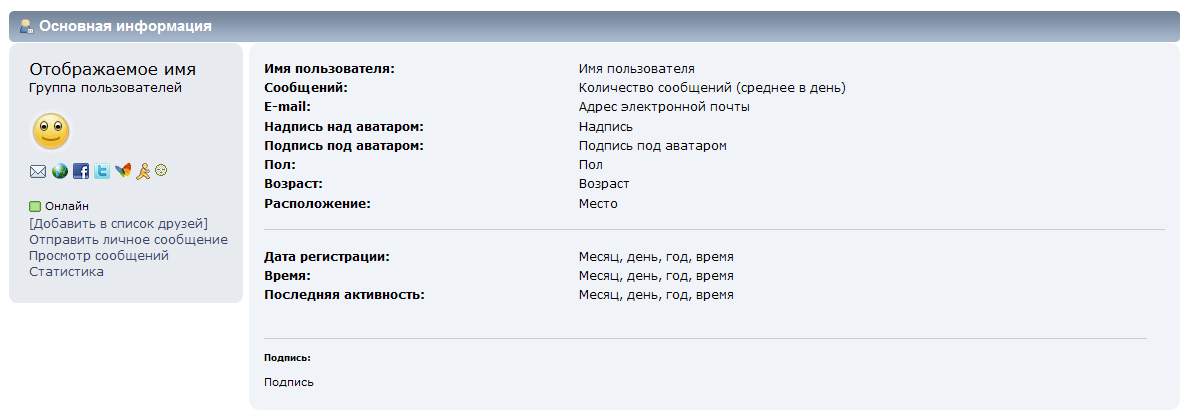Click the smiley avatar image
The image size is (1189, 420).
pos(51,131)
